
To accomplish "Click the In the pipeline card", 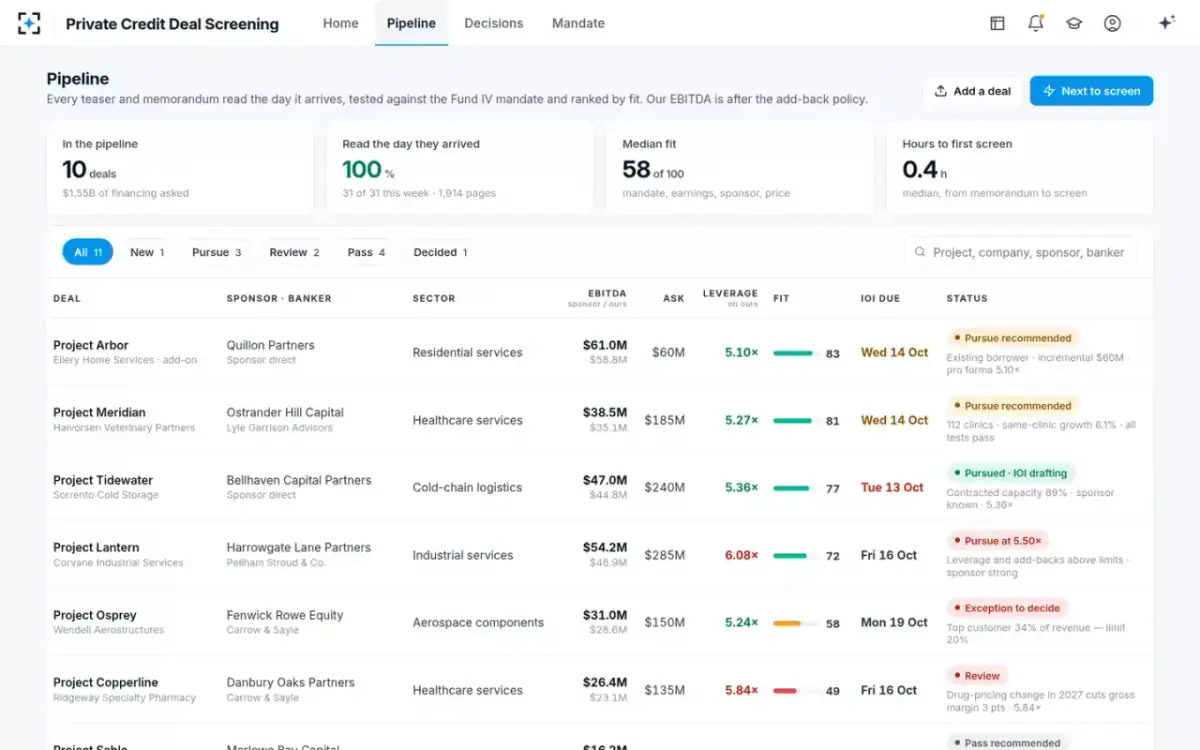I will (180, 168).
